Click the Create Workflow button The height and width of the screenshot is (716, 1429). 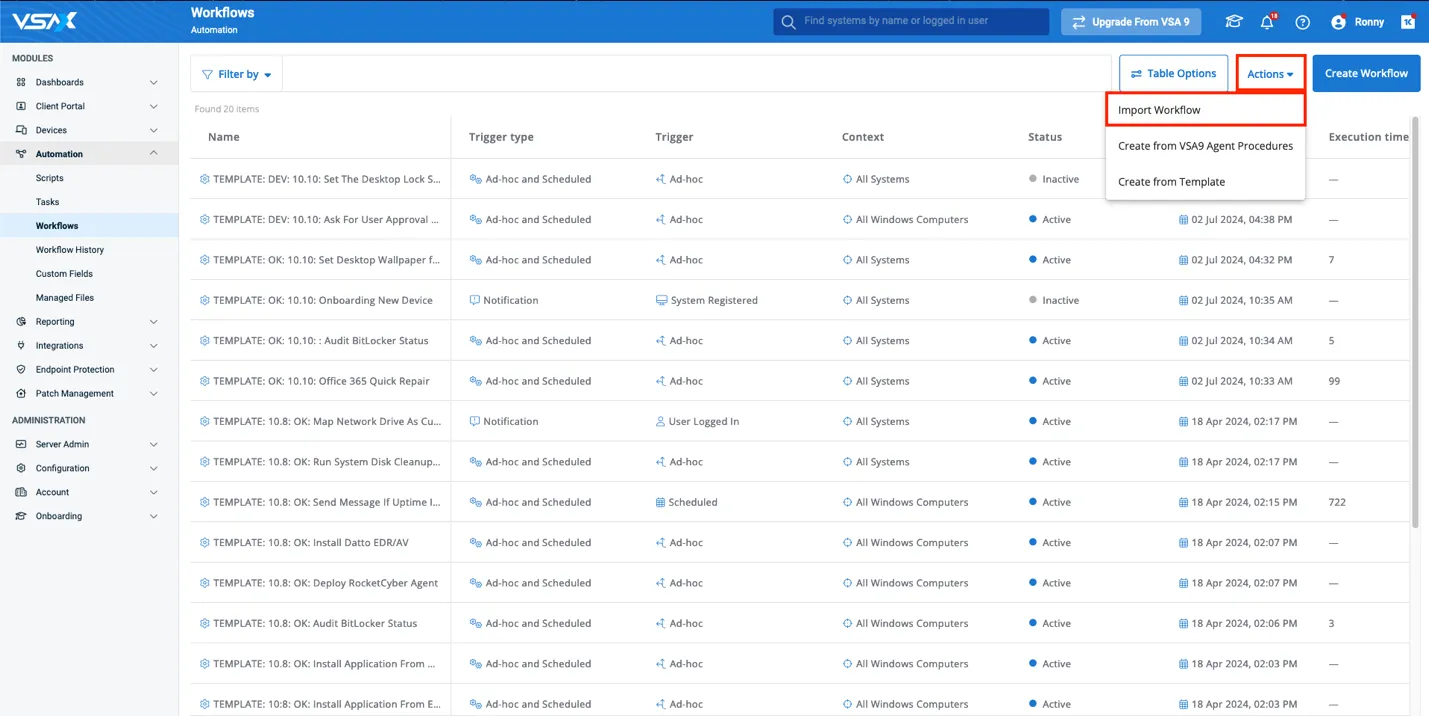coord(1365,74)
